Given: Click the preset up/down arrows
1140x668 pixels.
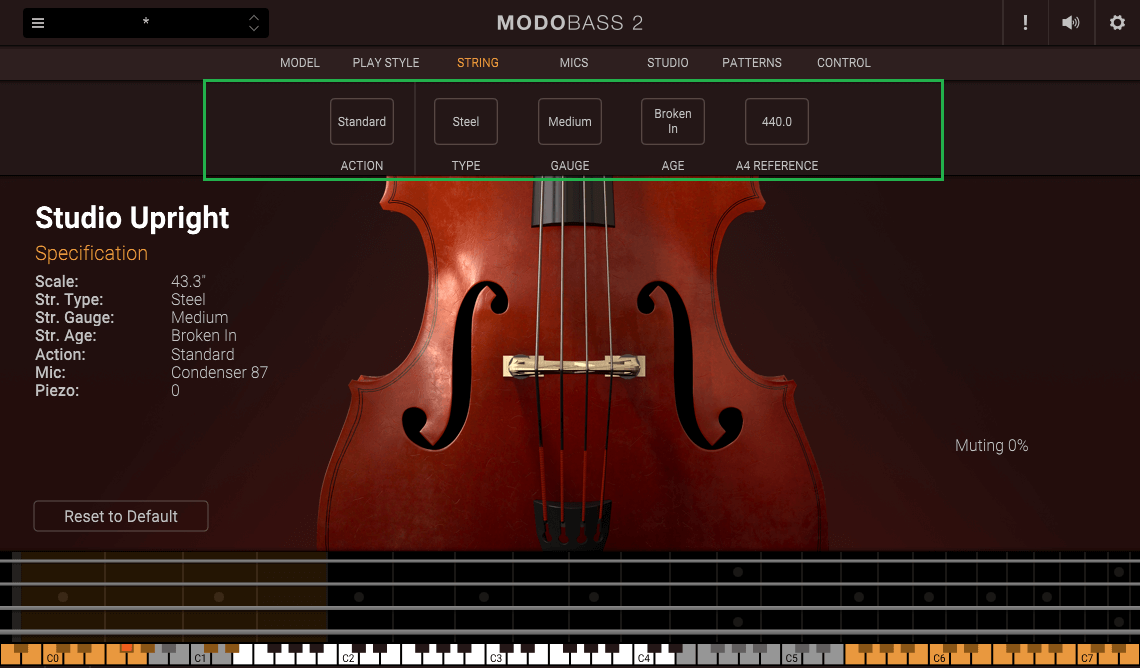Looking at the screenshot, I should [x=254, y=23].
